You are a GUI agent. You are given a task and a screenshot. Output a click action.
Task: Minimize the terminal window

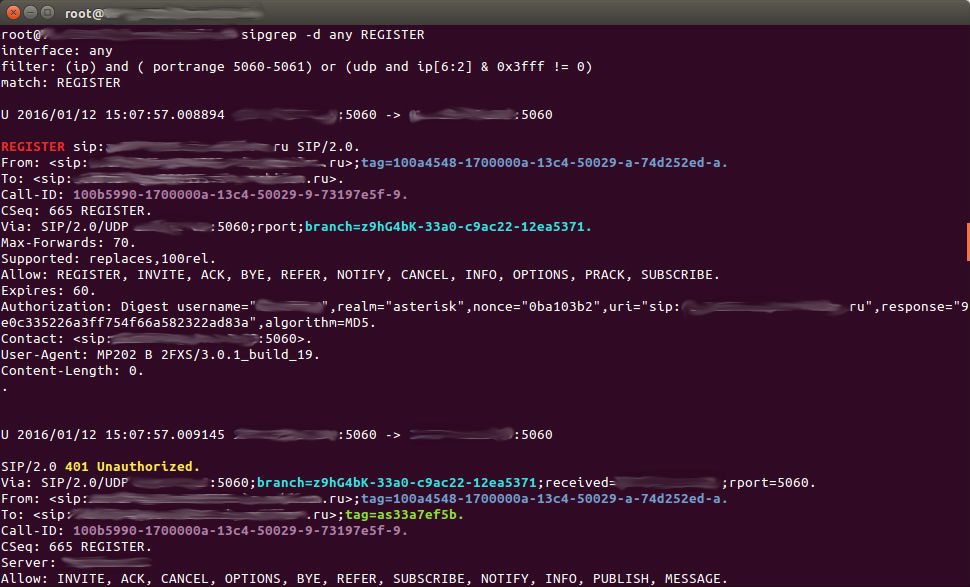coord(28,12)
